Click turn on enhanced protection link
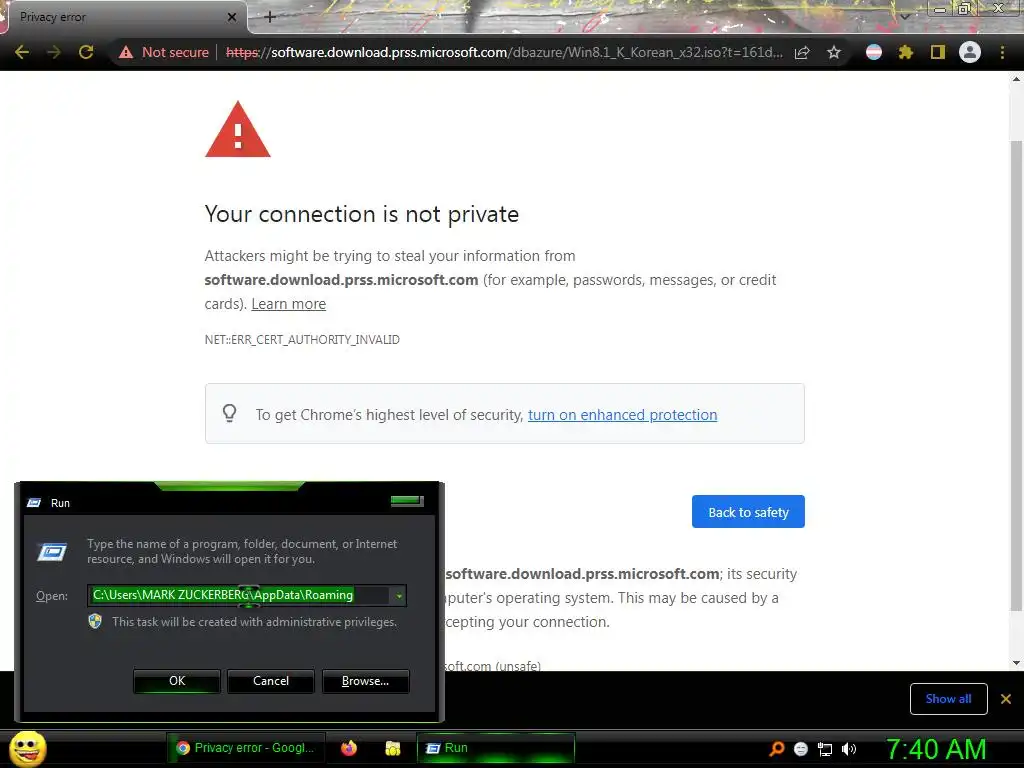Image resolution: width=1024 pixels, height=768 pixels. point(622,415)
